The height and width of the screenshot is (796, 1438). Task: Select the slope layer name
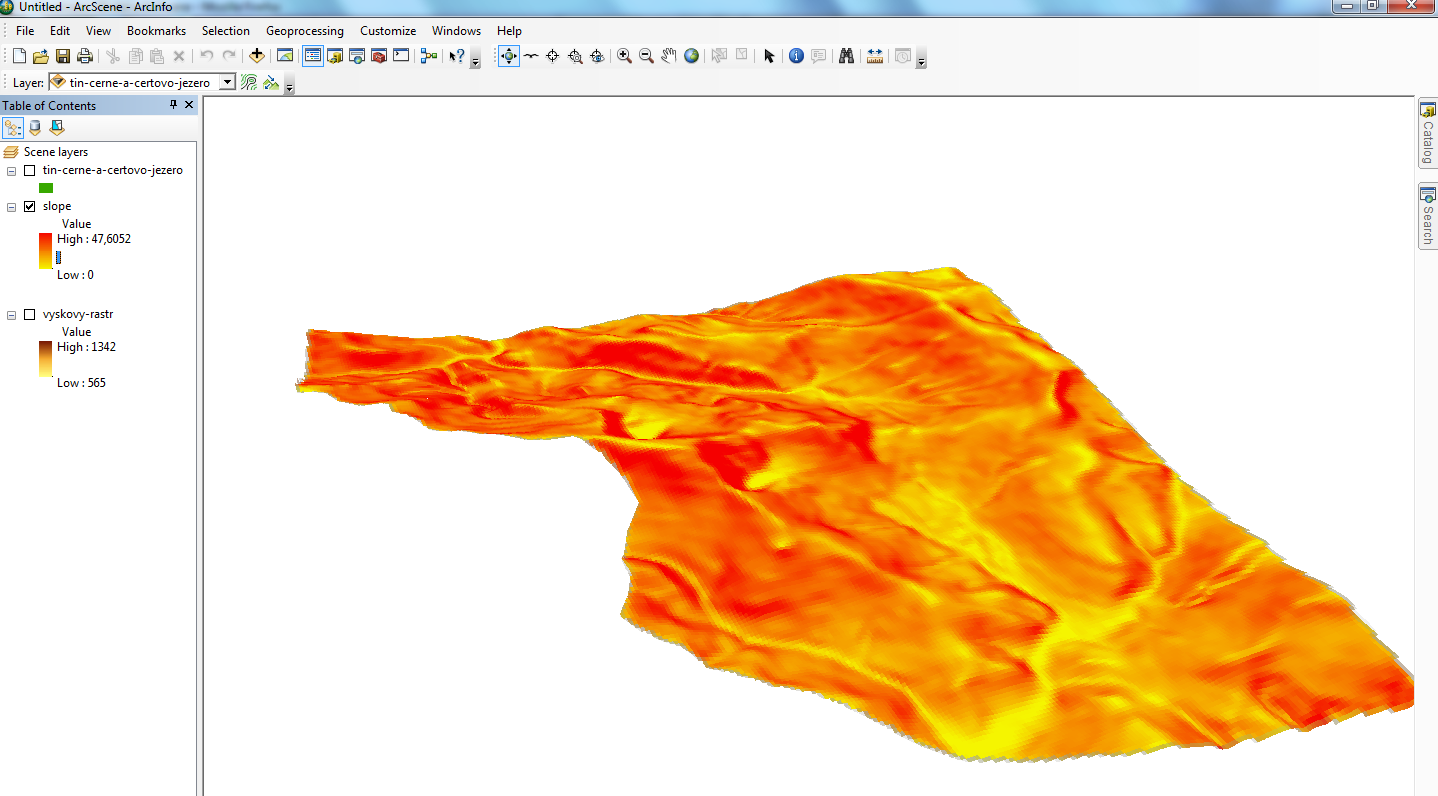point(57,206)
